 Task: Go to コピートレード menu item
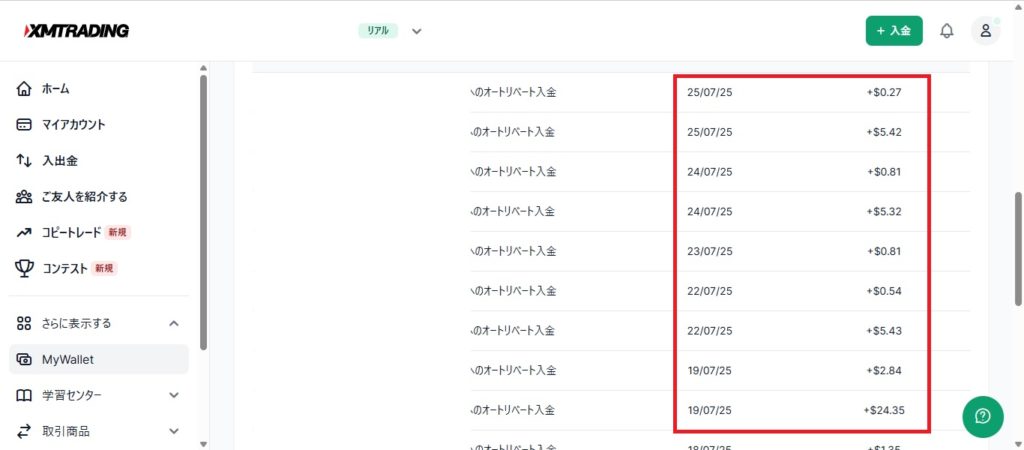pos(71,232)
